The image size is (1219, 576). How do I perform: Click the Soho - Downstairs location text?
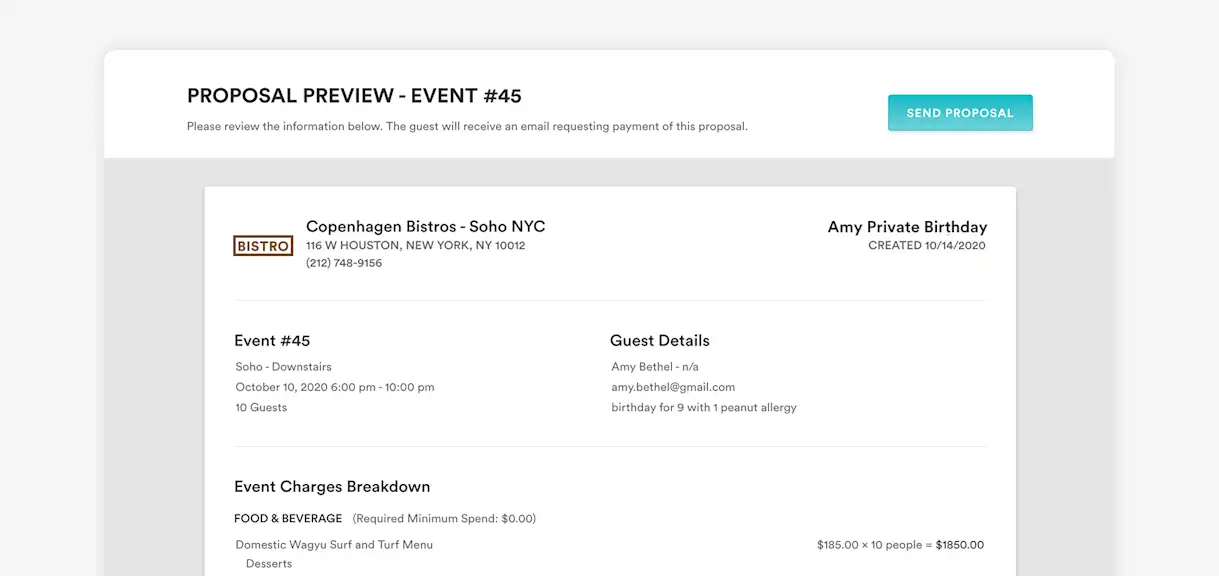pyautogui.click(x=283, y=367)
